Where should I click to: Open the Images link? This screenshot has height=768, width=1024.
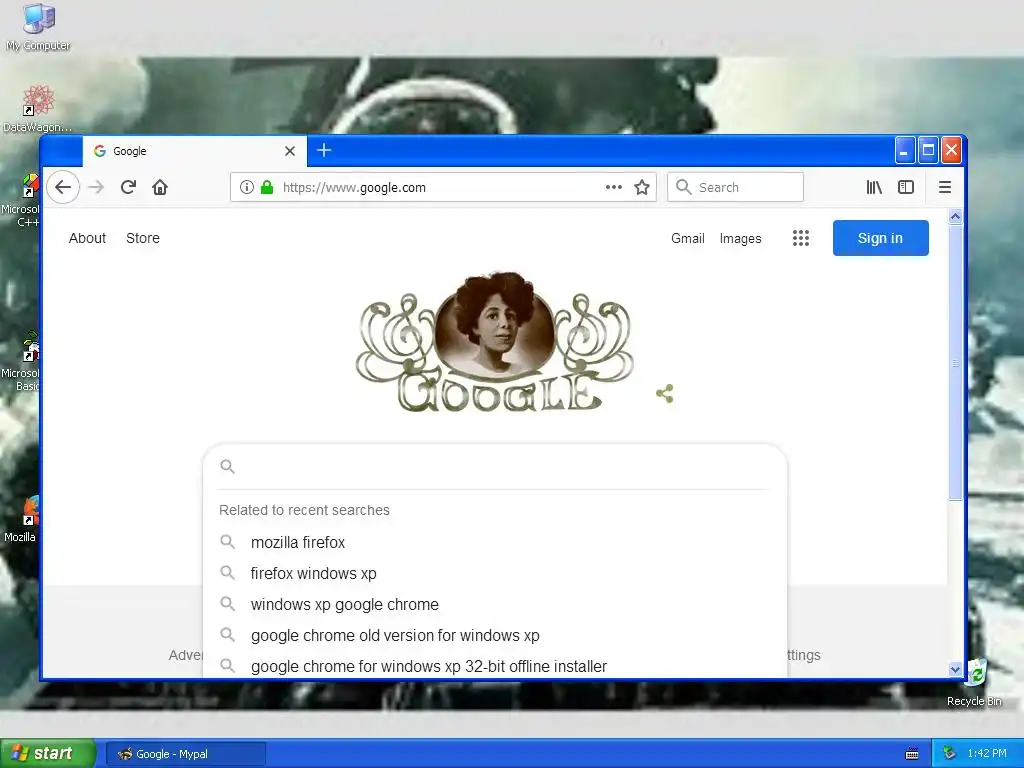tap(741, 238)
